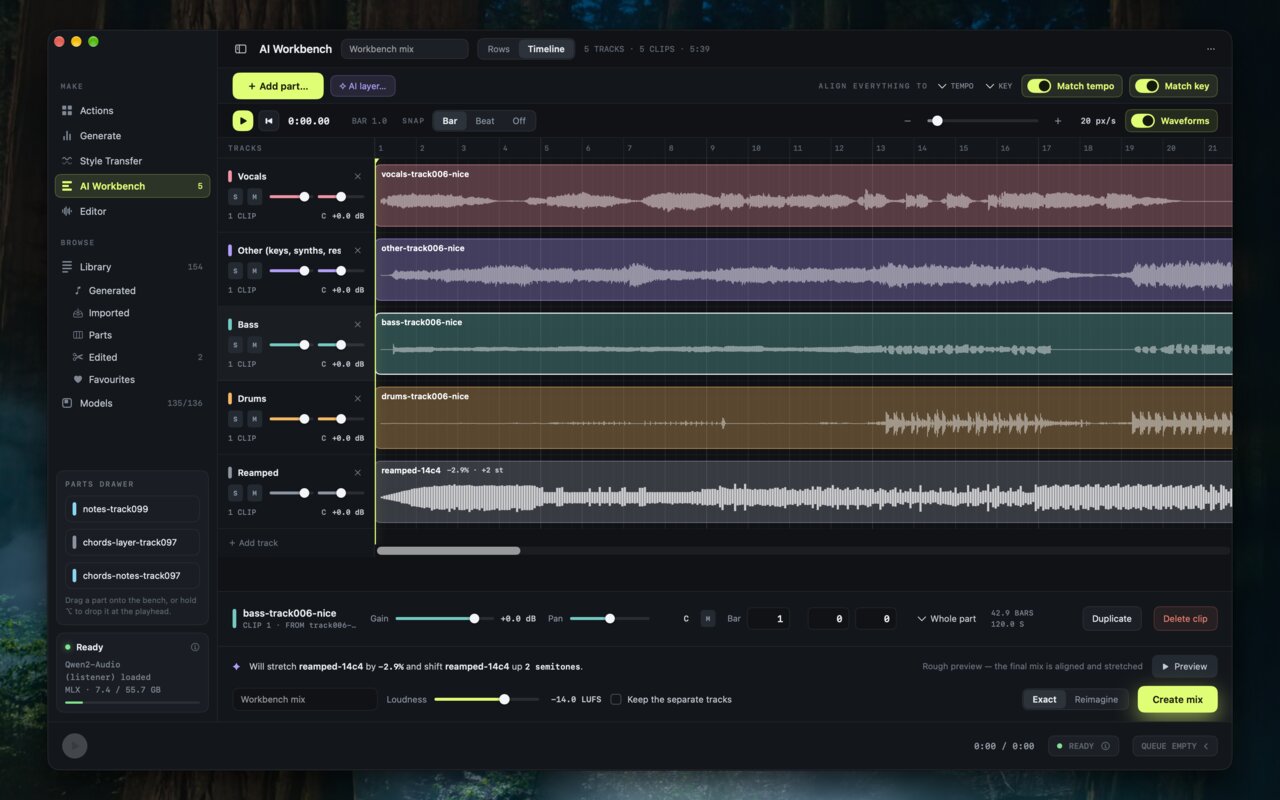Adjust the Loudness slider handle
Viewport: 1280px width, 800px height.
(504, 699)
